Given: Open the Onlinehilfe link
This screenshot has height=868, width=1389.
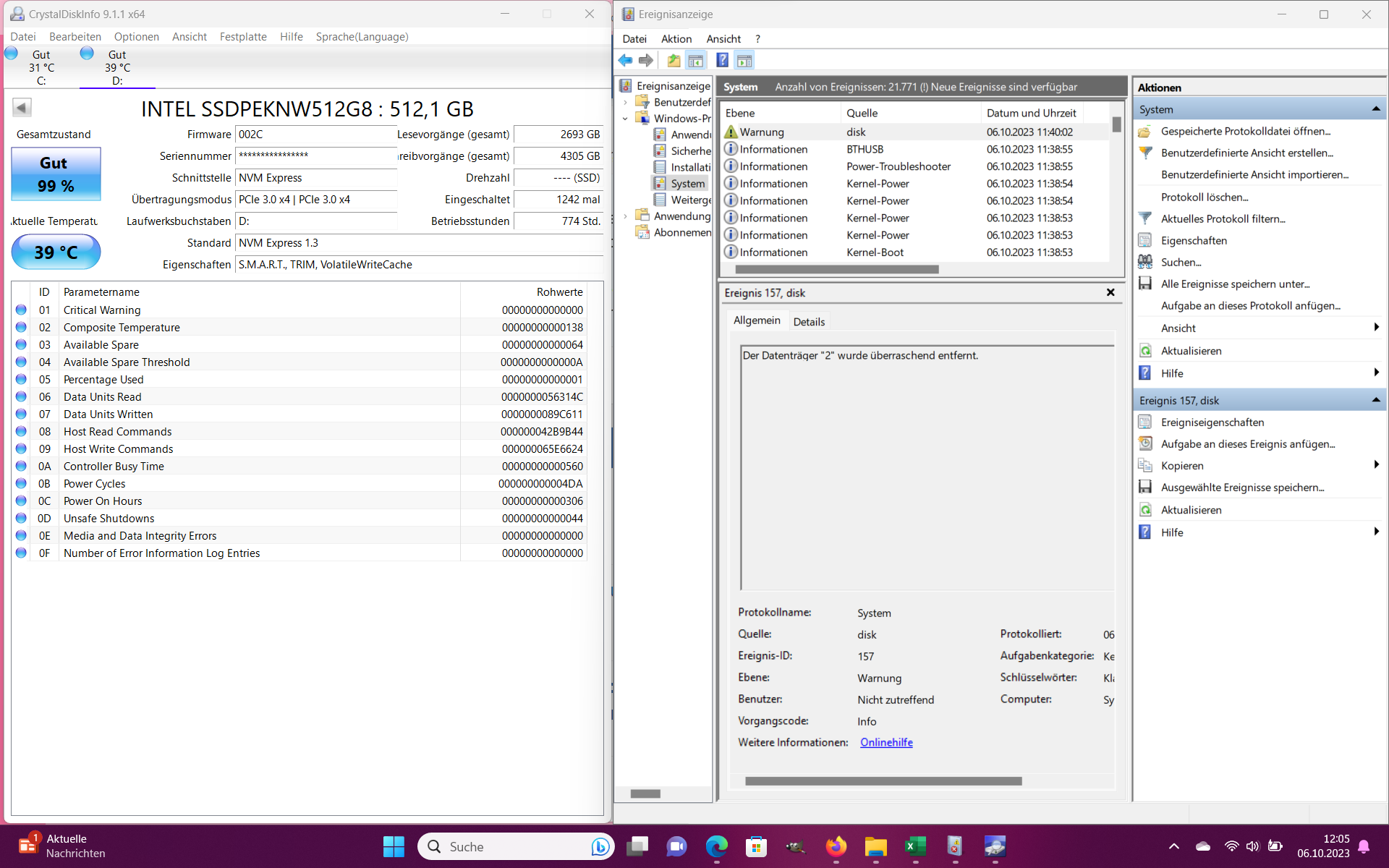Looking at the screenshot, I should point(885,742).
